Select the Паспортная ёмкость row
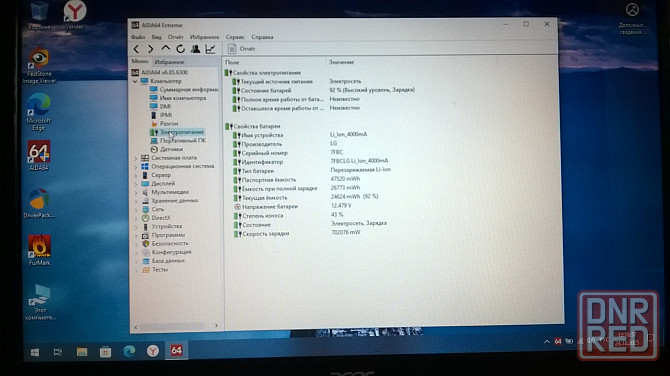Viewport: 670px width, 376px height. [297, 179]
